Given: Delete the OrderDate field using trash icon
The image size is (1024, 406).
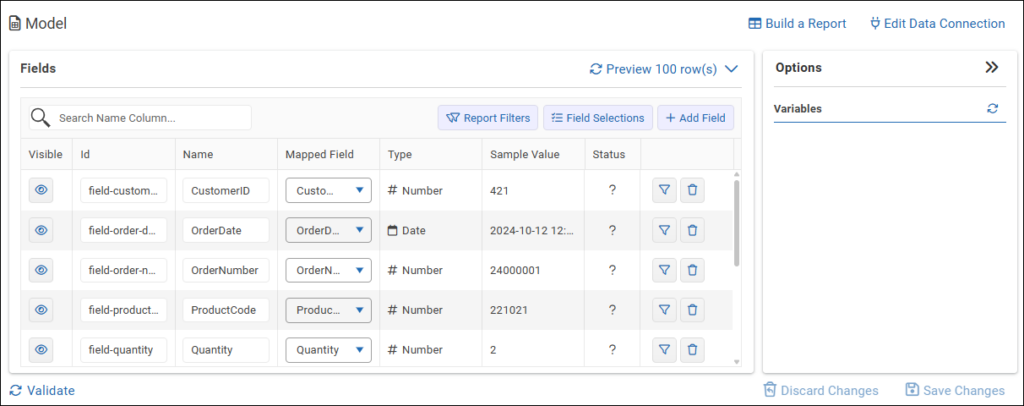Looking at the screenshot, I should tap(692, 230).
